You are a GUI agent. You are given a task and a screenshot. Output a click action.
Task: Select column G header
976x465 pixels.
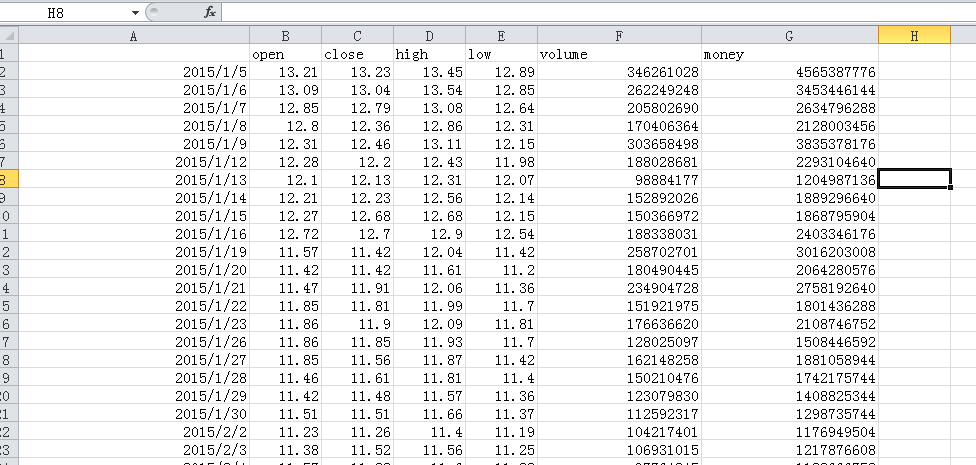coord(790,36)
